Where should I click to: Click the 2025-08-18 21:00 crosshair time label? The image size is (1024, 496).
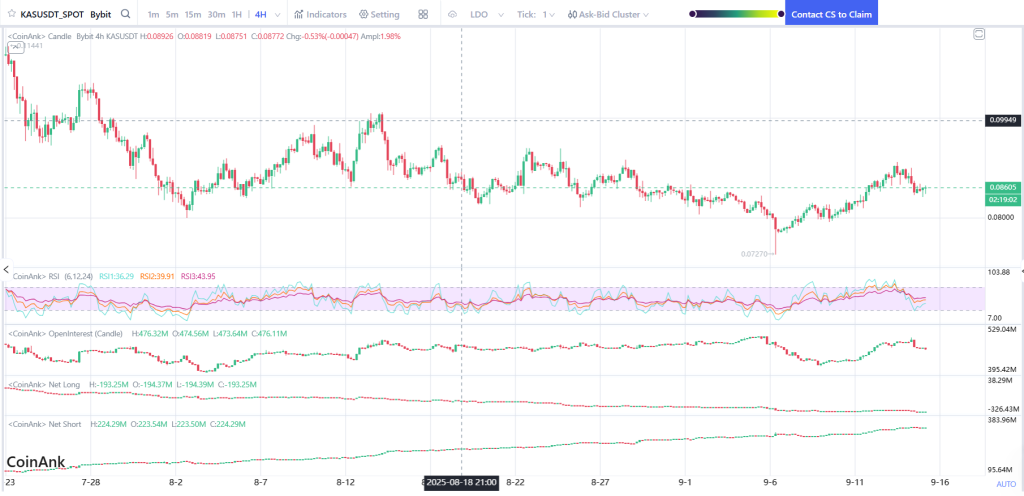point(462,484)
